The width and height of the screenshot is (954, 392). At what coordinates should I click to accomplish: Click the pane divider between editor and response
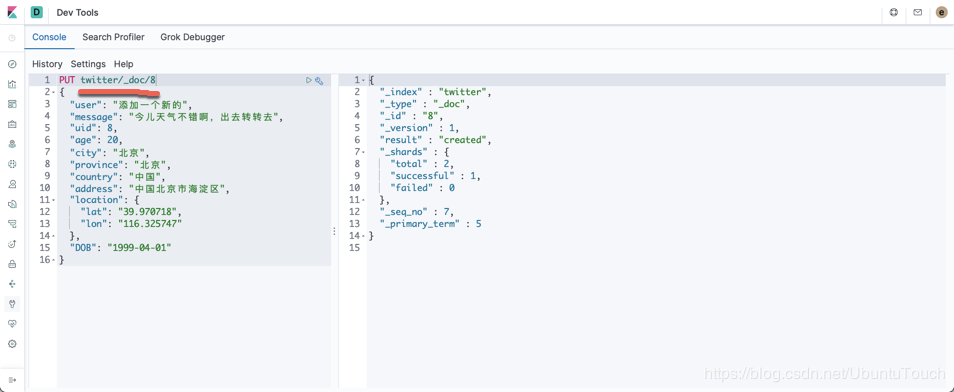pos(334,231)
